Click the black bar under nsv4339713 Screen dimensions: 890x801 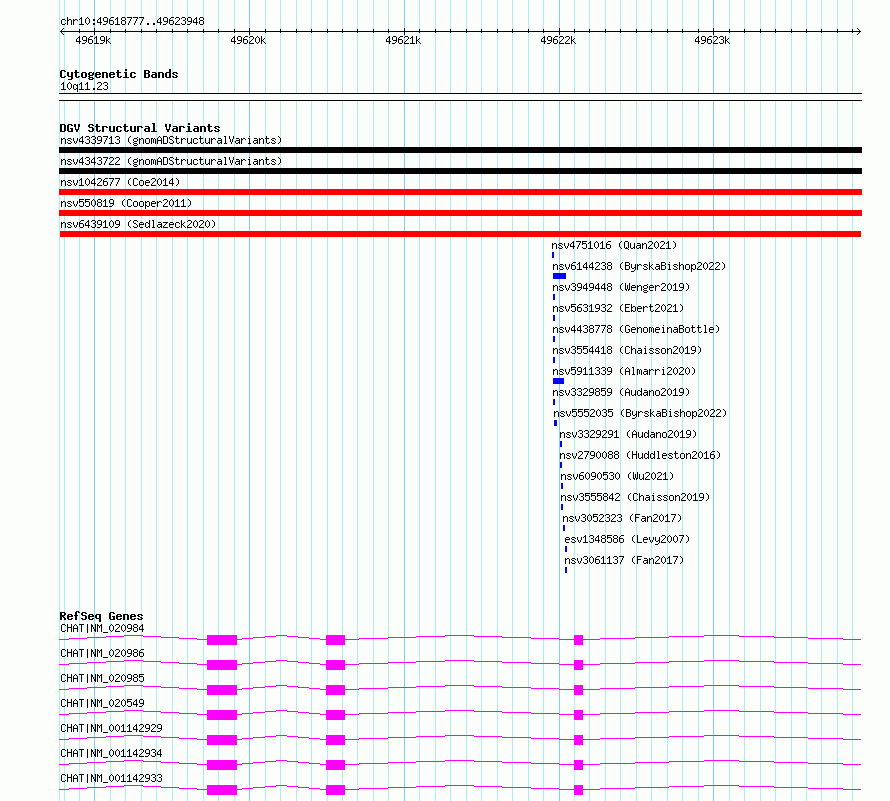click(460, 150)
